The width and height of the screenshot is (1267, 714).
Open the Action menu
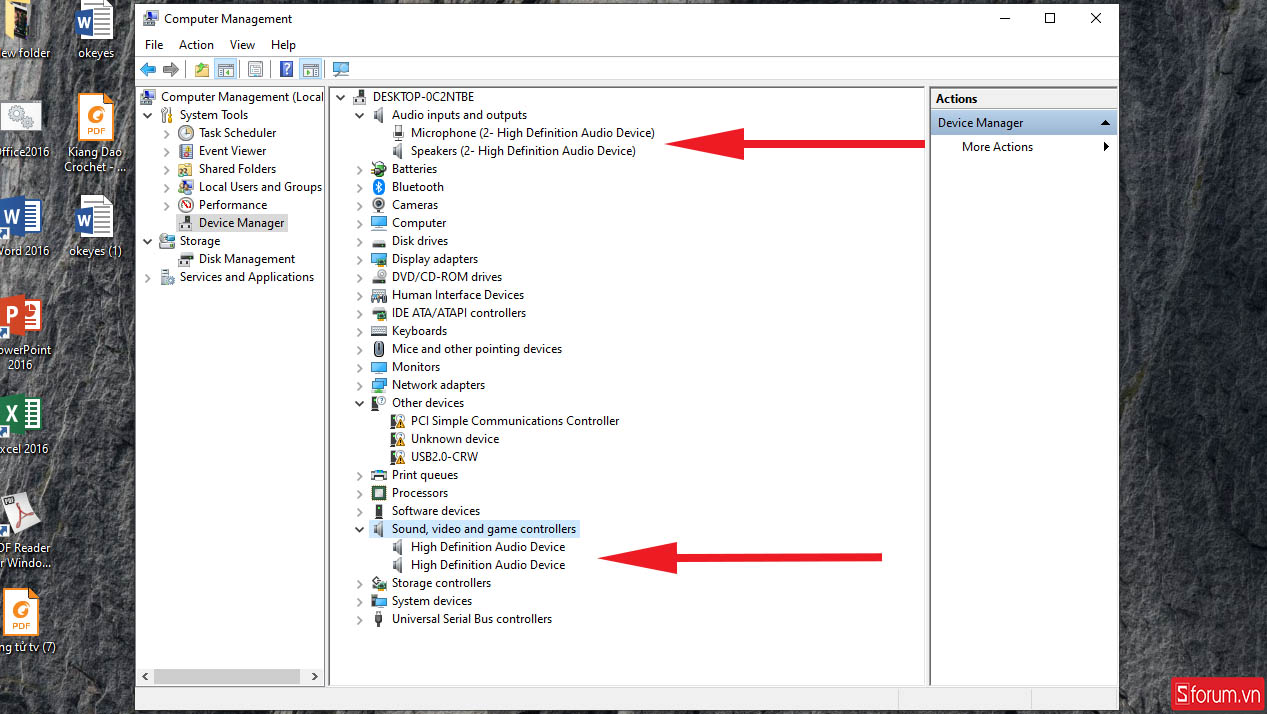pyautogui.click(x=196, y=45)
